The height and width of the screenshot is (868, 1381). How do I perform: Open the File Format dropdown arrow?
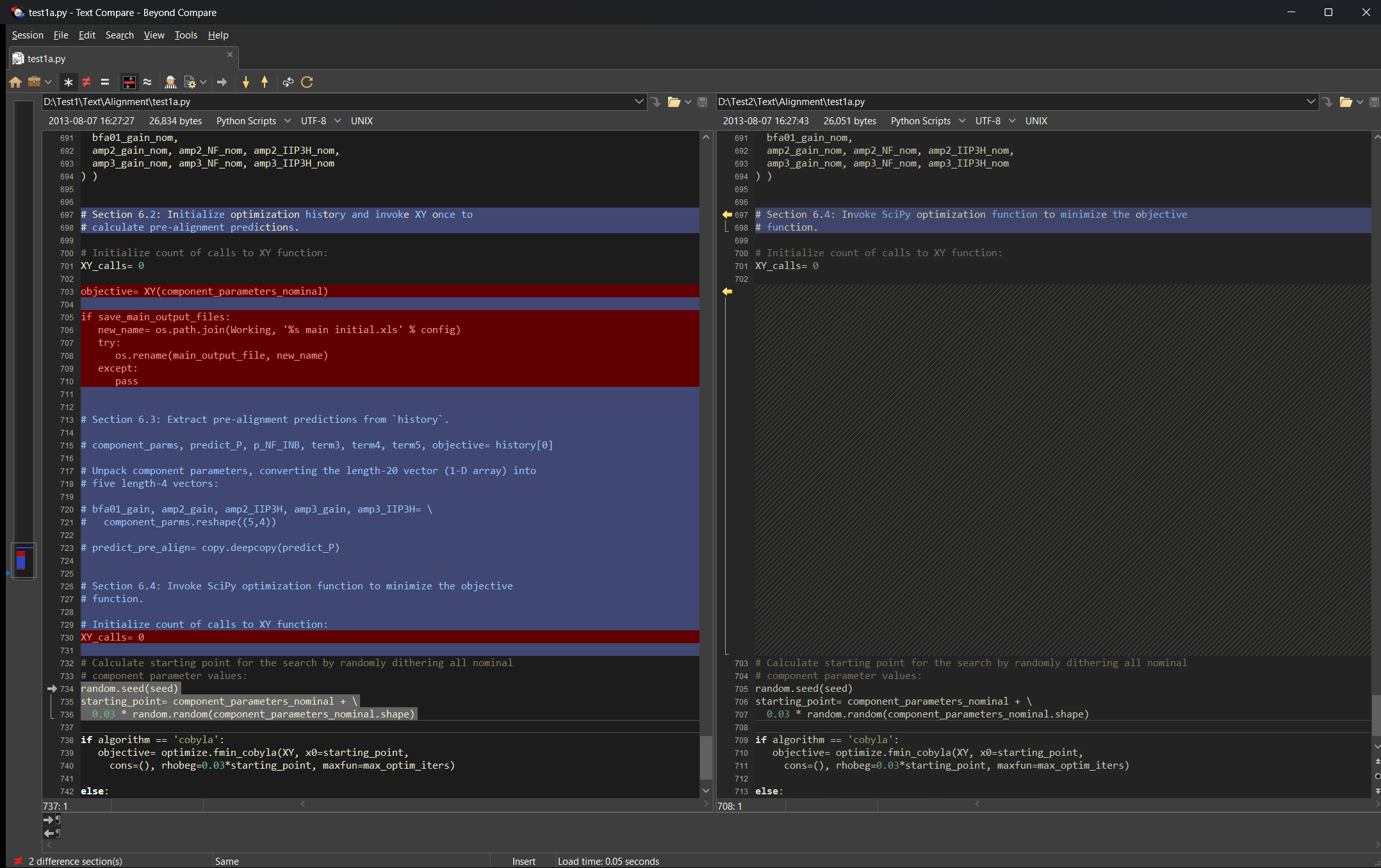pyautogui.click(x=203, y=82)
